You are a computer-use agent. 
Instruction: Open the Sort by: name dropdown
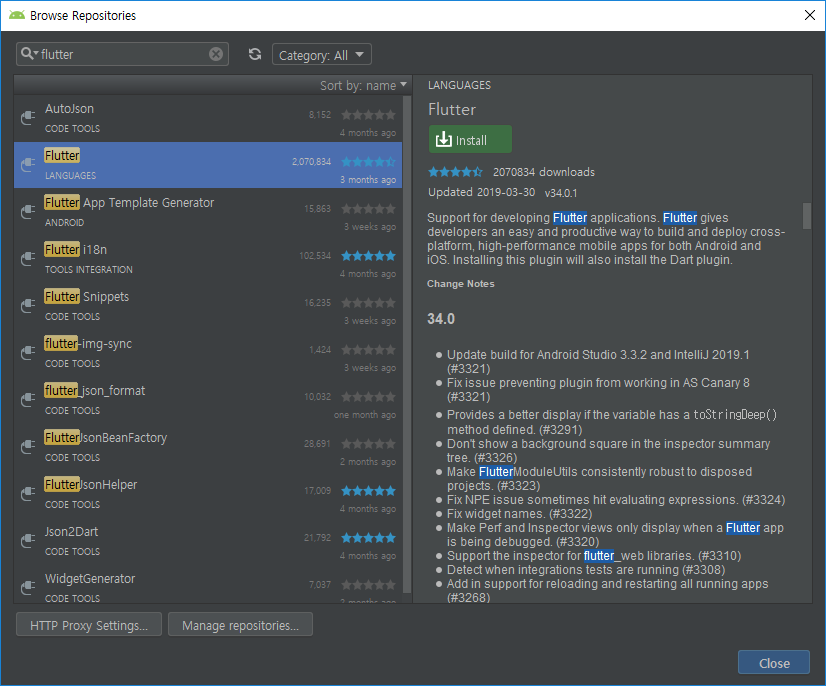coord(363,85)
